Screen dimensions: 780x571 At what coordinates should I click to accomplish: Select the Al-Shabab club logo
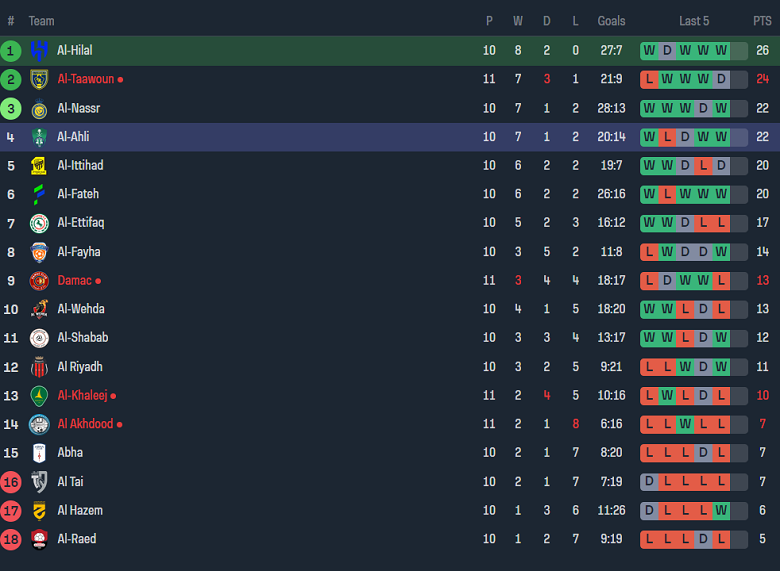tap(39, 338)
